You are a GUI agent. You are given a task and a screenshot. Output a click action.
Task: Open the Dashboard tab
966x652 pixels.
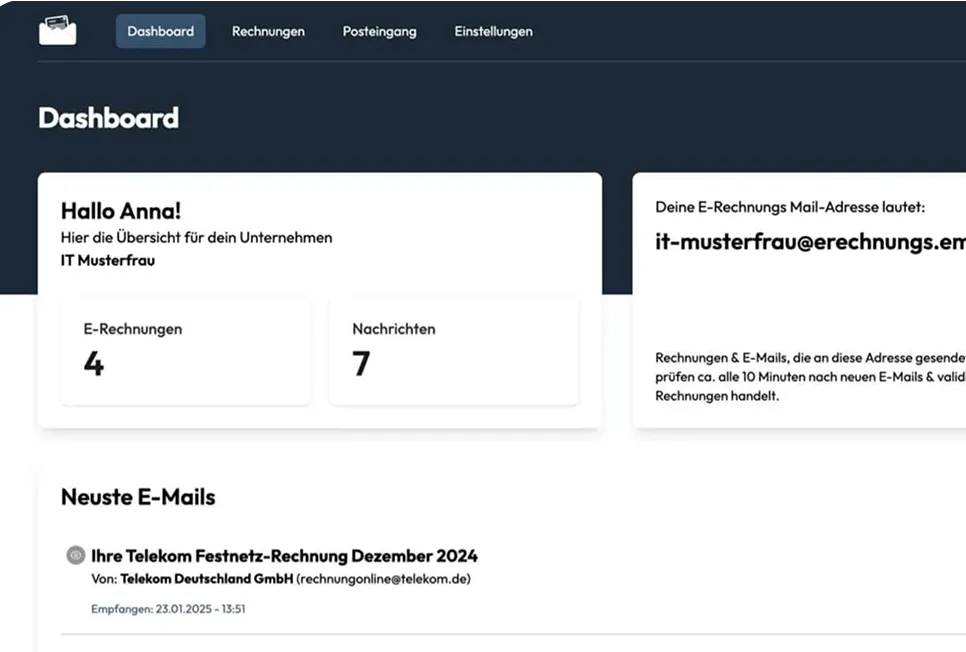161,31
